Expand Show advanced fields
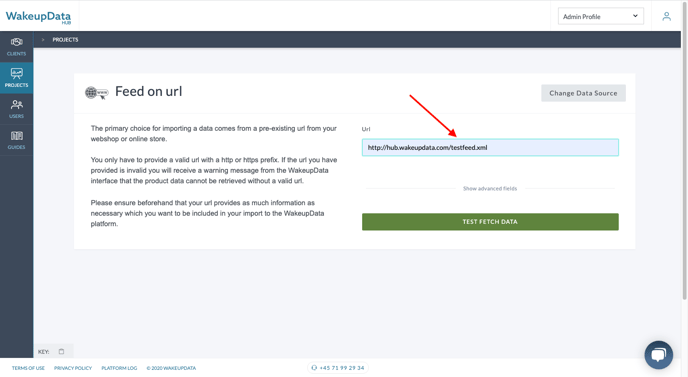688x377 pixels. click(x=490, y=189)
